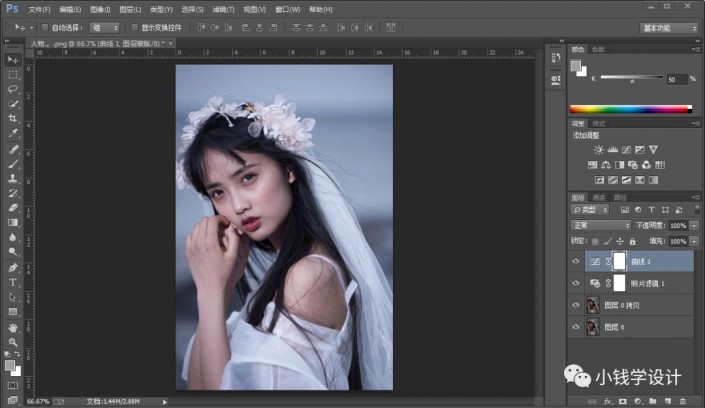
Task: Toggle lock all icon
Action: [633, 242]
